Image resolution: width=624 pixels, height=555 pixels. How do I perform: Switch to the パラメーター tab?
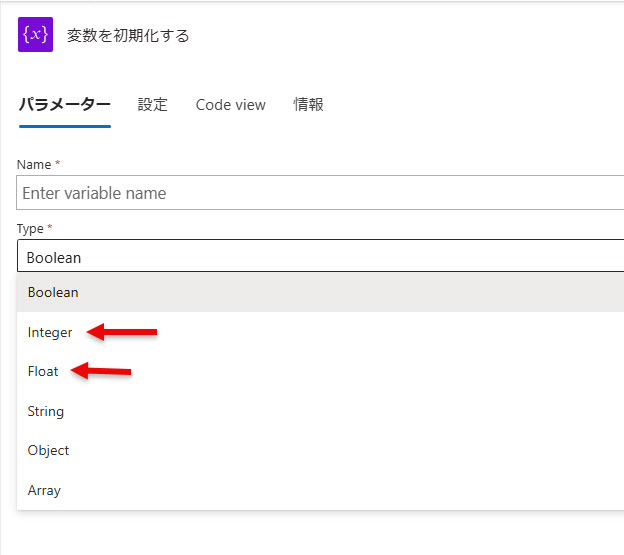tap(65, 105)
